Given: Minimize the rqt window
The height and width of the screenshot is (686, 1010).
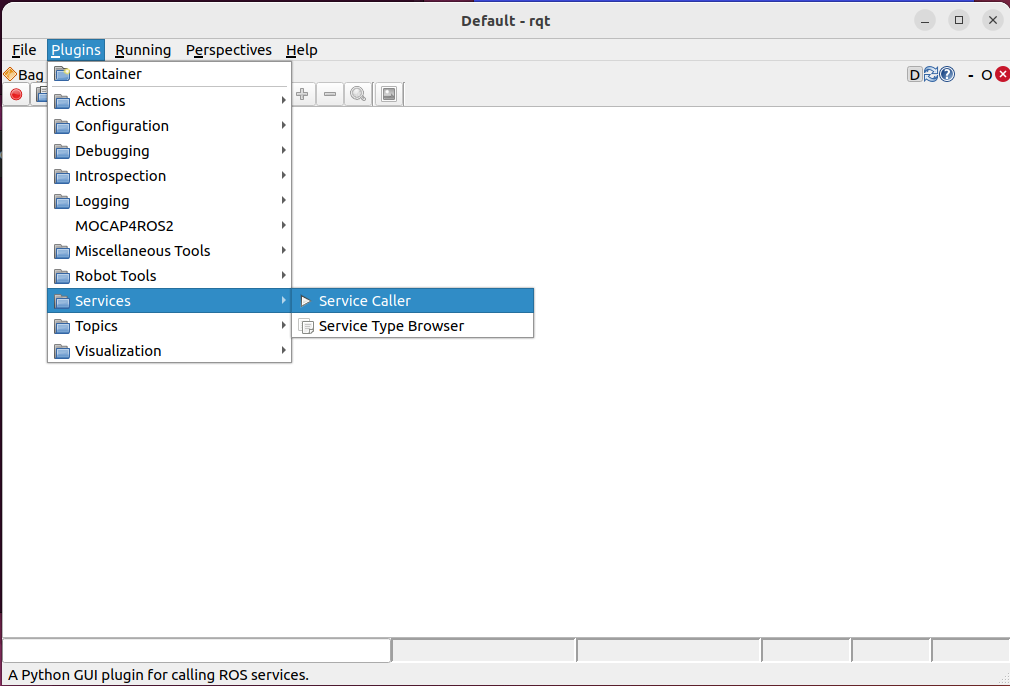Looking at the screenshot, I should pyautogui.click(x=925, y=21).
